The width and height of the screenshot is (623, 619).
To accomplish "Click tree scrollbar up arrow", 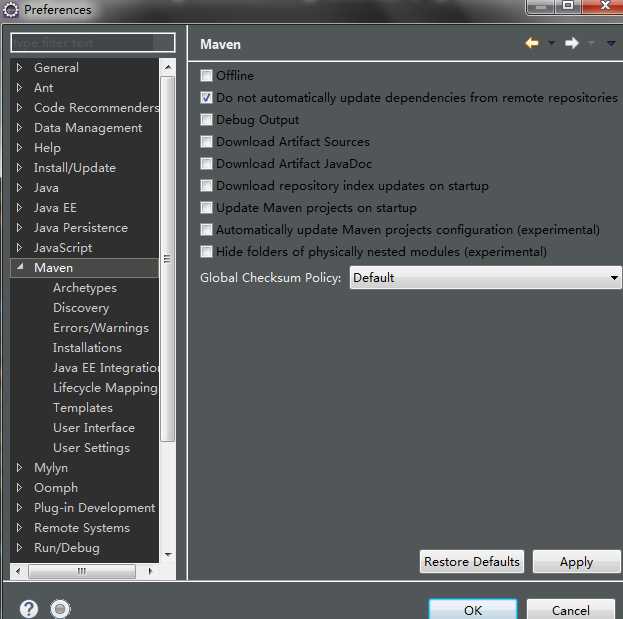I will [x=168, y=68].
